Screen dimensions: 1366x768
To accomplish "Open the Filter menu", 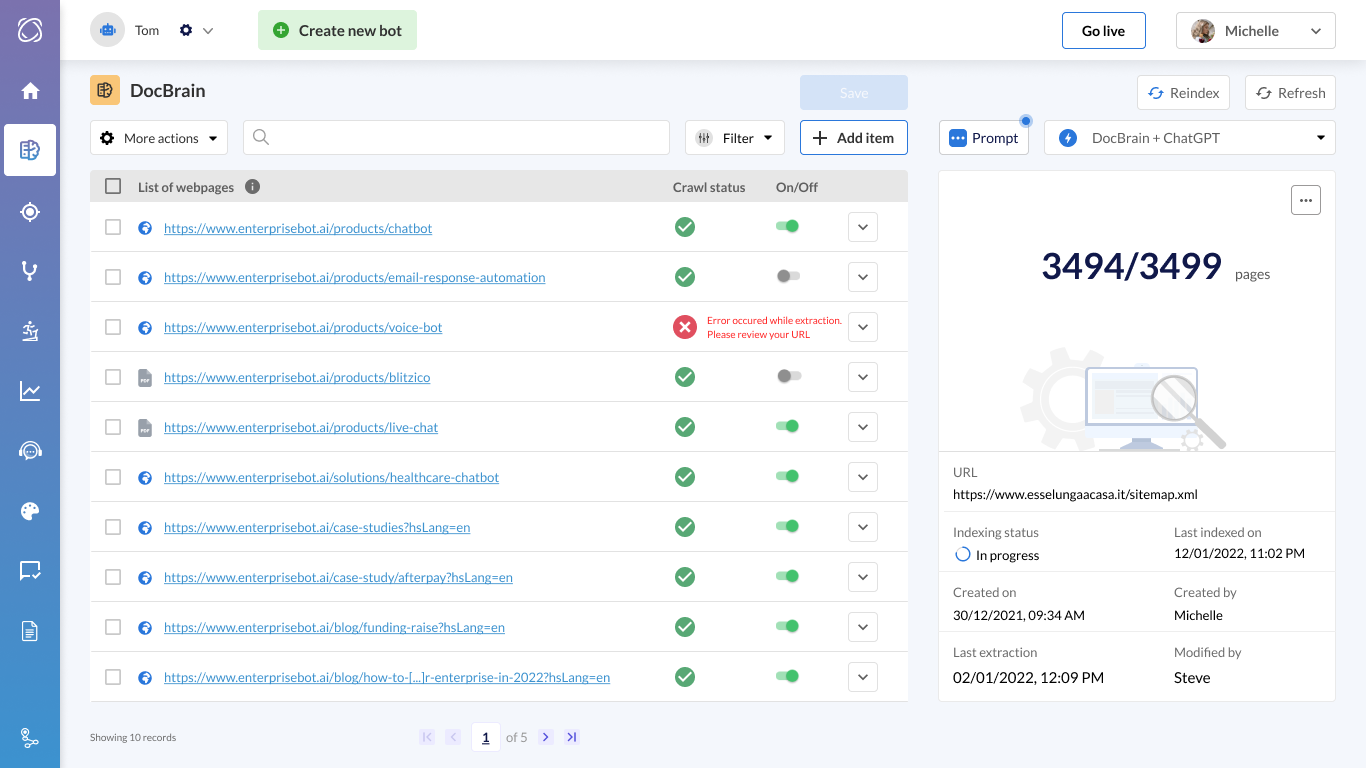I will tap(735, 137).
